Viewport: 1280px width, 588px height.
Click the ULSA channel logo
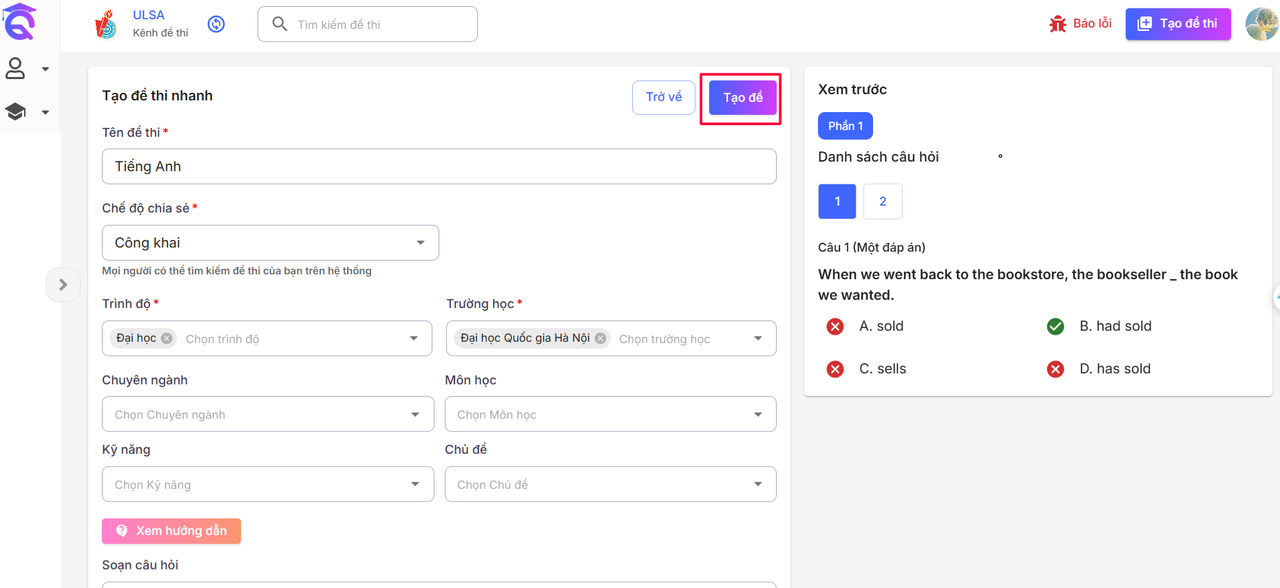click(105, 24)
